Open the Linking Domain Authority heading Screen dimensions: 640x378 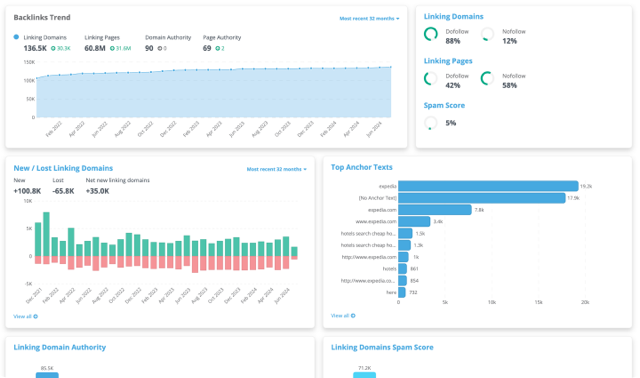pyautogui.click(x=60, y=347)
